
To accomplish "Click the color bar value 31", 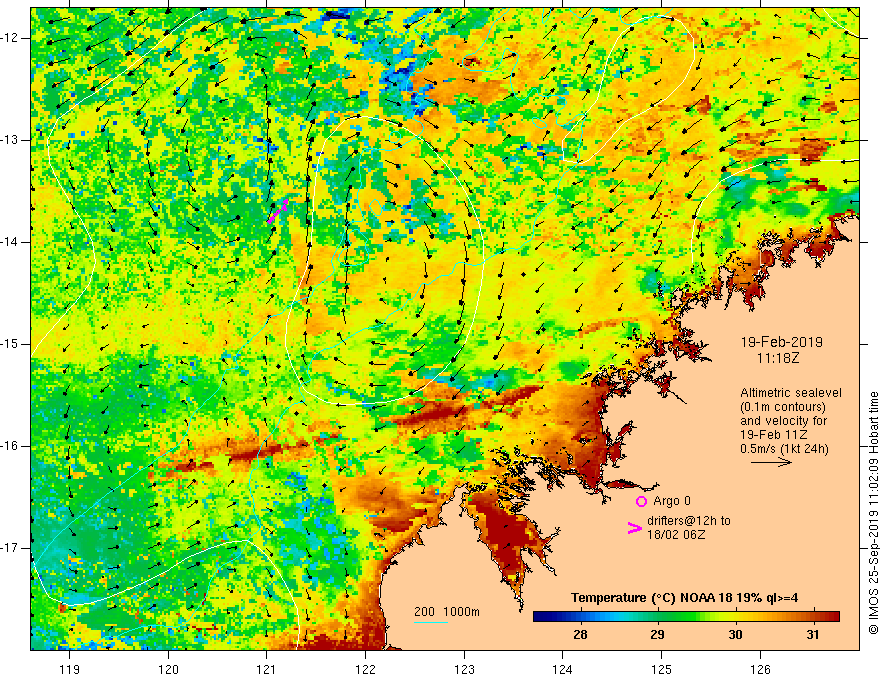I will coord(812,635).
